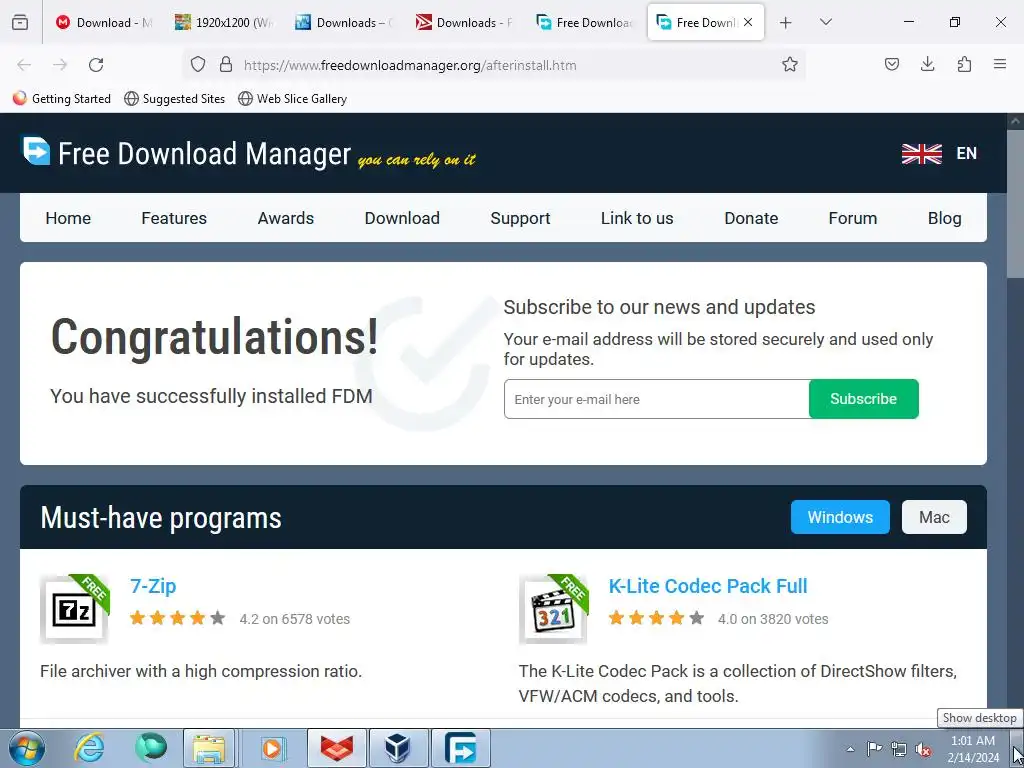This screenshot has width=1024, height=768.
Task: Open Windows Start menu
Action: (27, 748)
